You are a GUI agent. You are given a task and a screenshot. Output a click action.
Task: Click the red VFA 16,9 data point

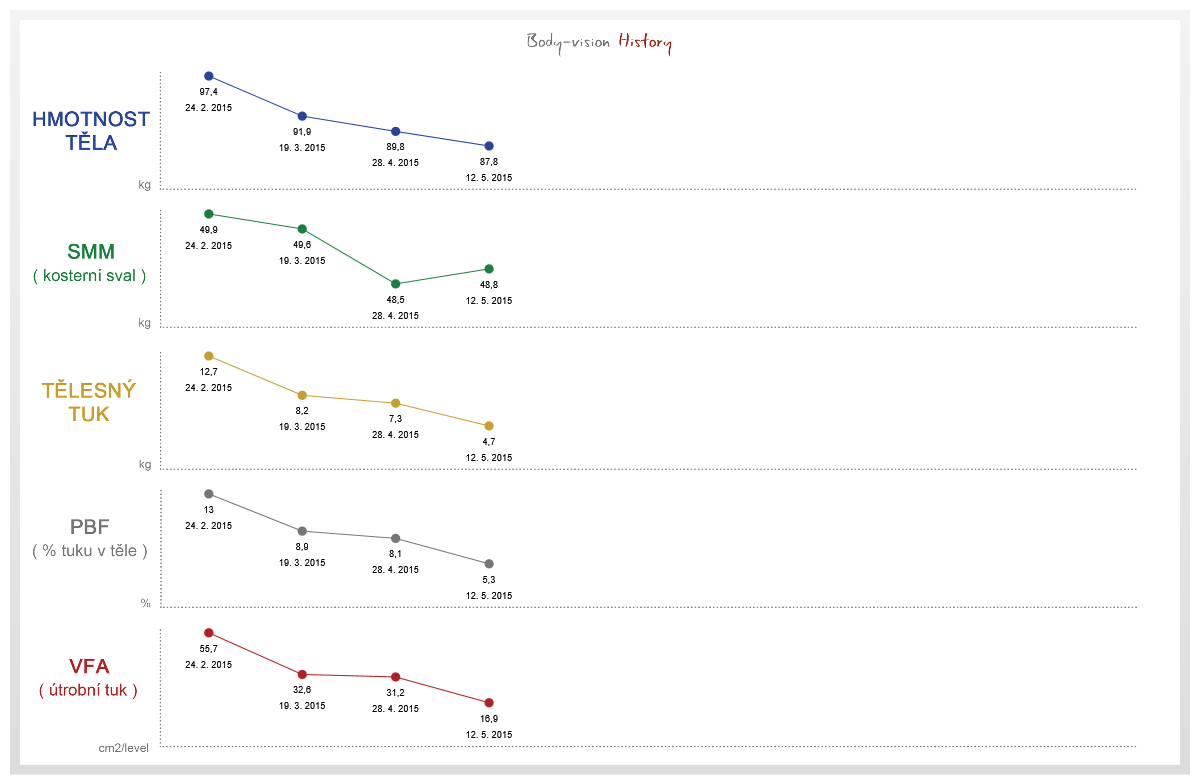489,703
